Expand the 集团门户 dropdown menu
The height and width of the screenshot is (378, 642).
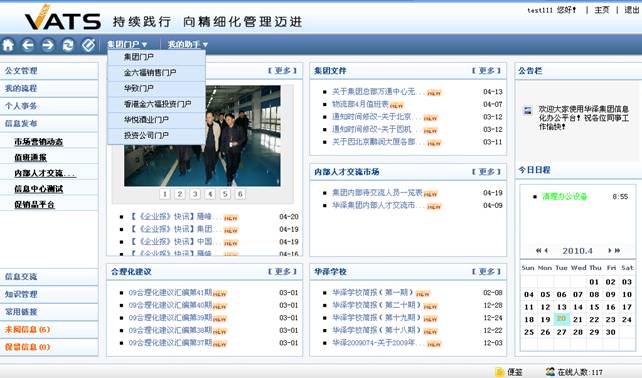(127, 44)
